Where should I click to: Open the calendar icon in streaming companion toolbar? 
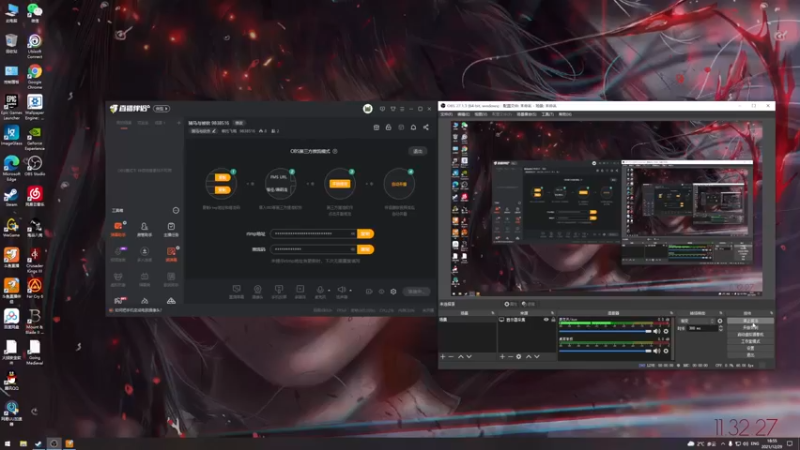(x=377, y=128)
